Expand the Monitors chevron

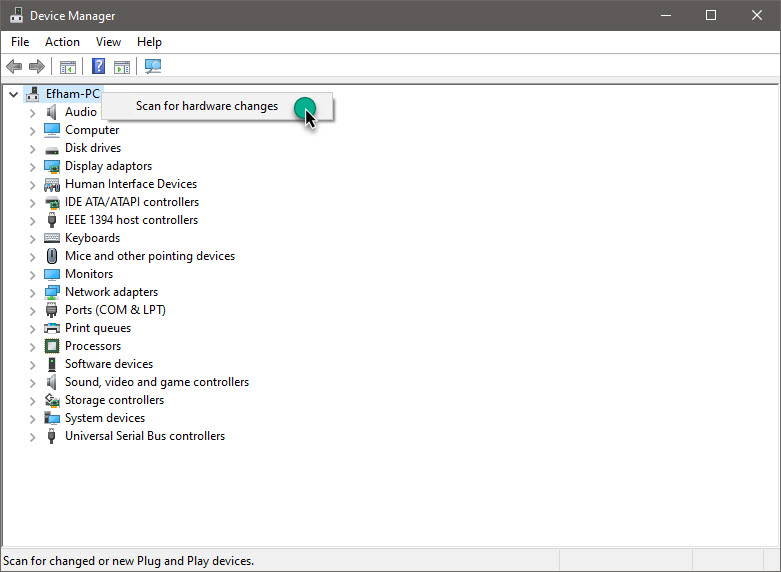pos(32,275)
